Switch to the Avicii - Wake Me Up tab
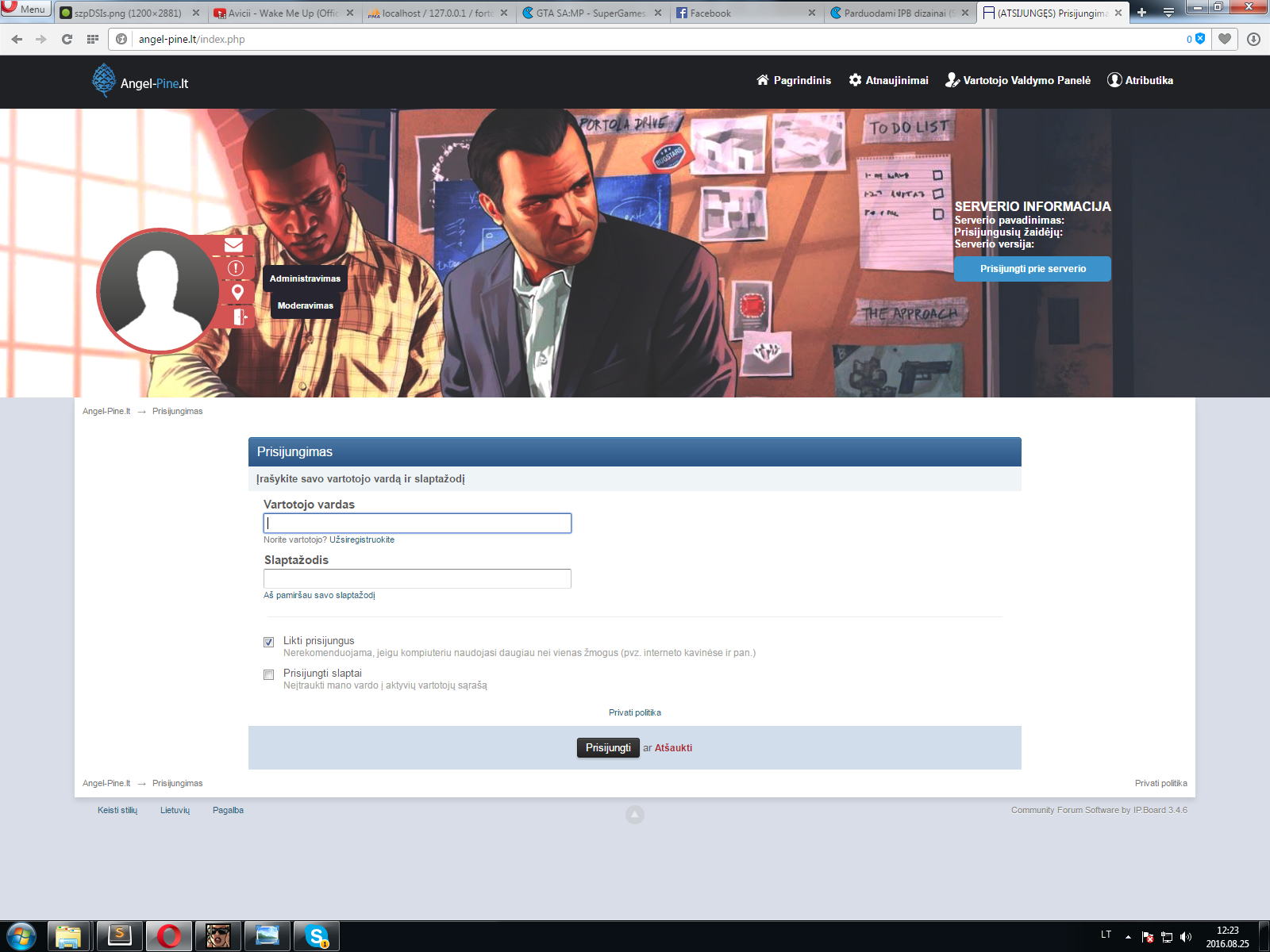Image resolution: width=1270 pixels, height=952 pixels. coord(282,13)
